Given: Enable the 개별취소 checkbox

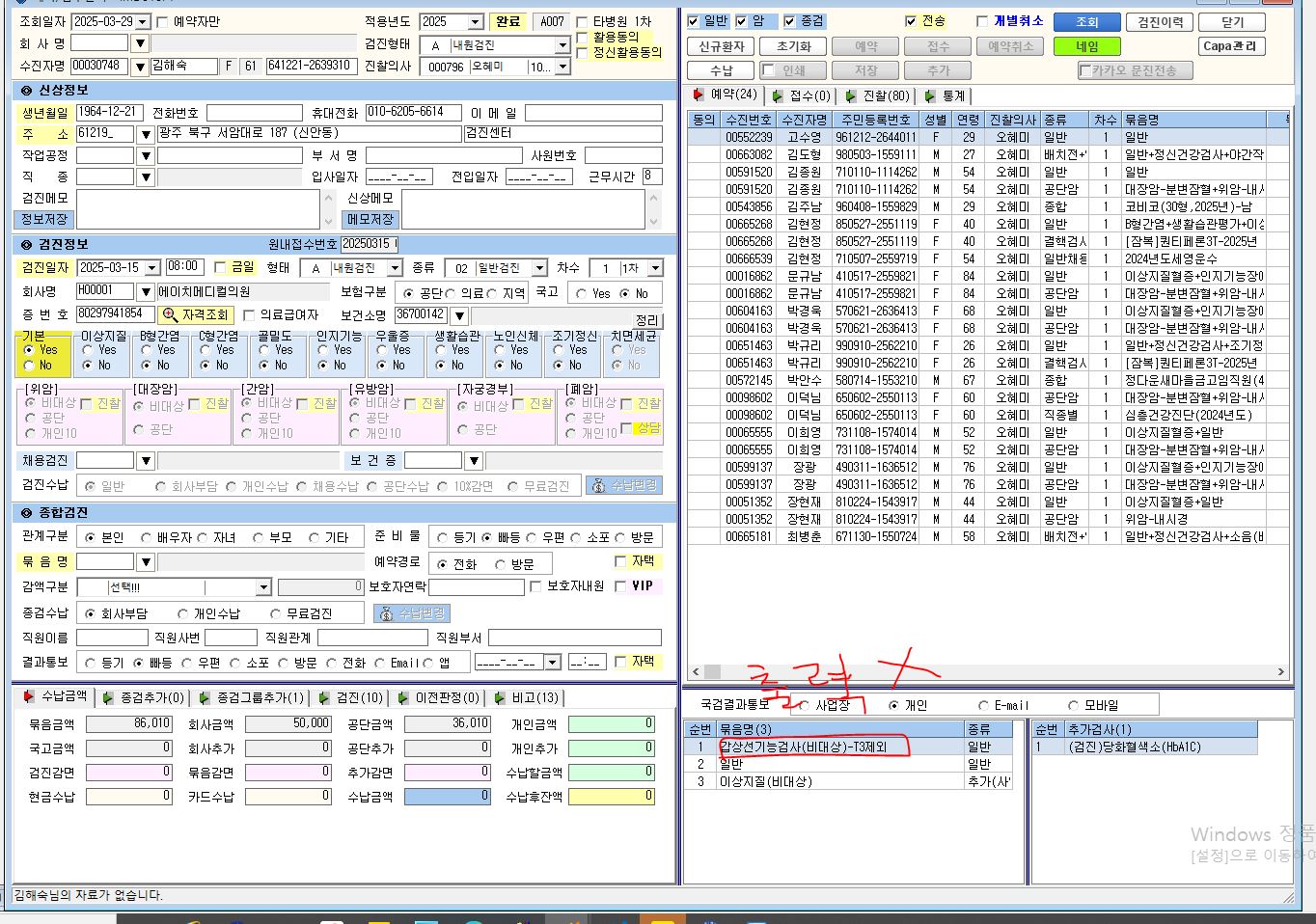Looking at the screenshot, I should point(982,21).
